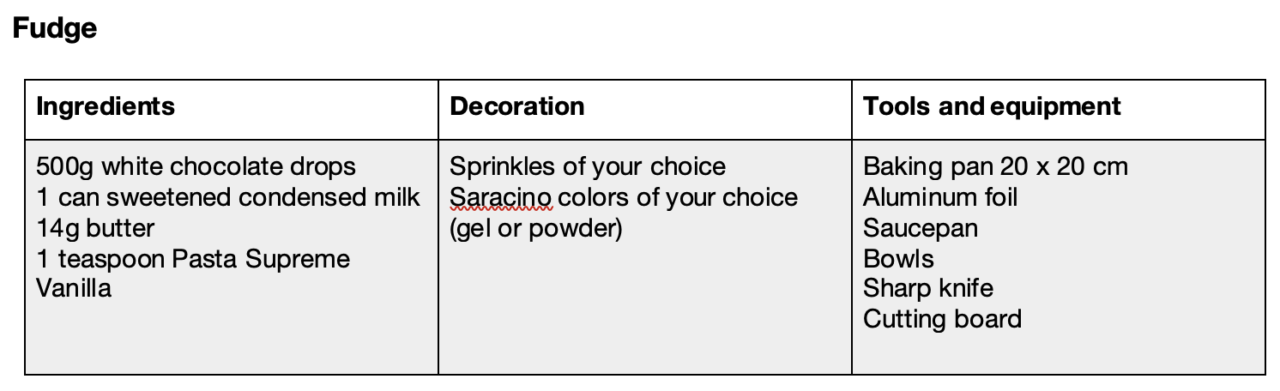Click 'Baking pan 20 x 20 cm' line
Screen dimensions: 1280x391
click(x=995, y=166)
